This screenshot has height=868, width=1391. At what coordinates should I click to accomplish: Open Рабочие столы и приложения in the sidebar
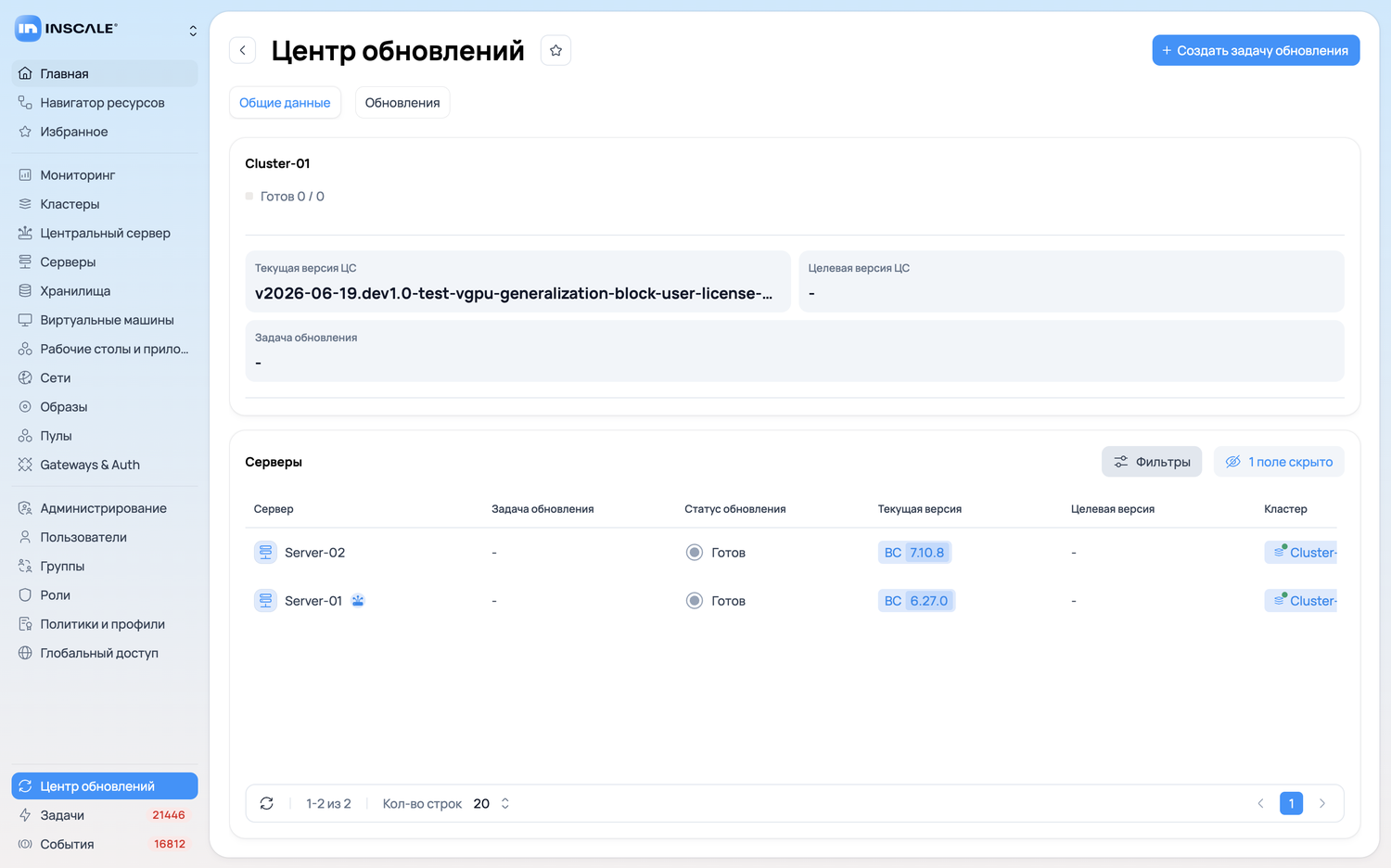(x=105, y=349)
